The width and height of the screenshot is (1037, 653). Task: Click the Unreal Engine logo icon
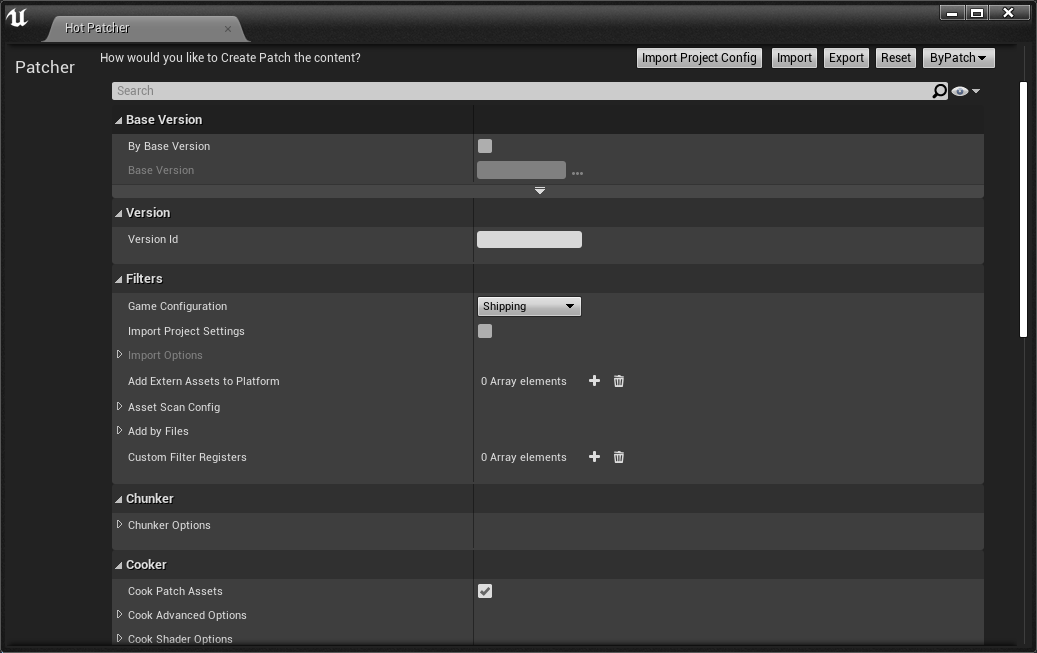[x=17, y=18]
